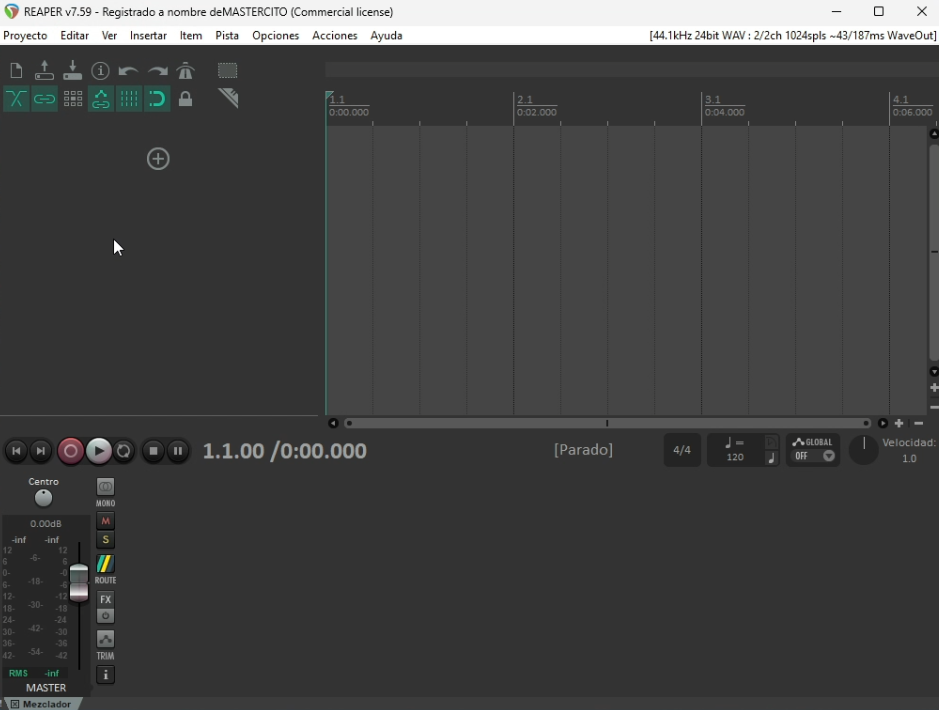This screenshot has width=939, height=710.
Task: Toggle the locking padlock icon
Action: point(185,99)
